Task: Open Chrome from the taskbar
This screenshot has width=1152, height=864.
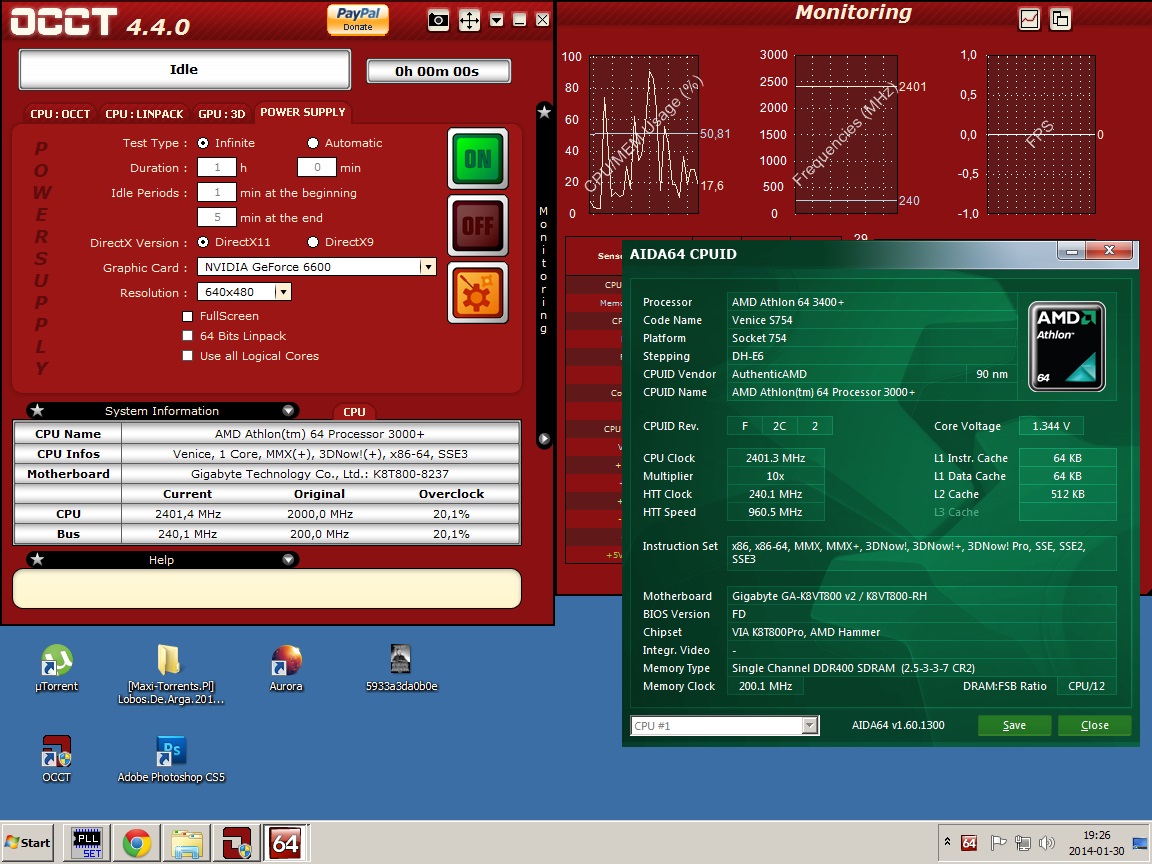Action: tap(137, 843)
